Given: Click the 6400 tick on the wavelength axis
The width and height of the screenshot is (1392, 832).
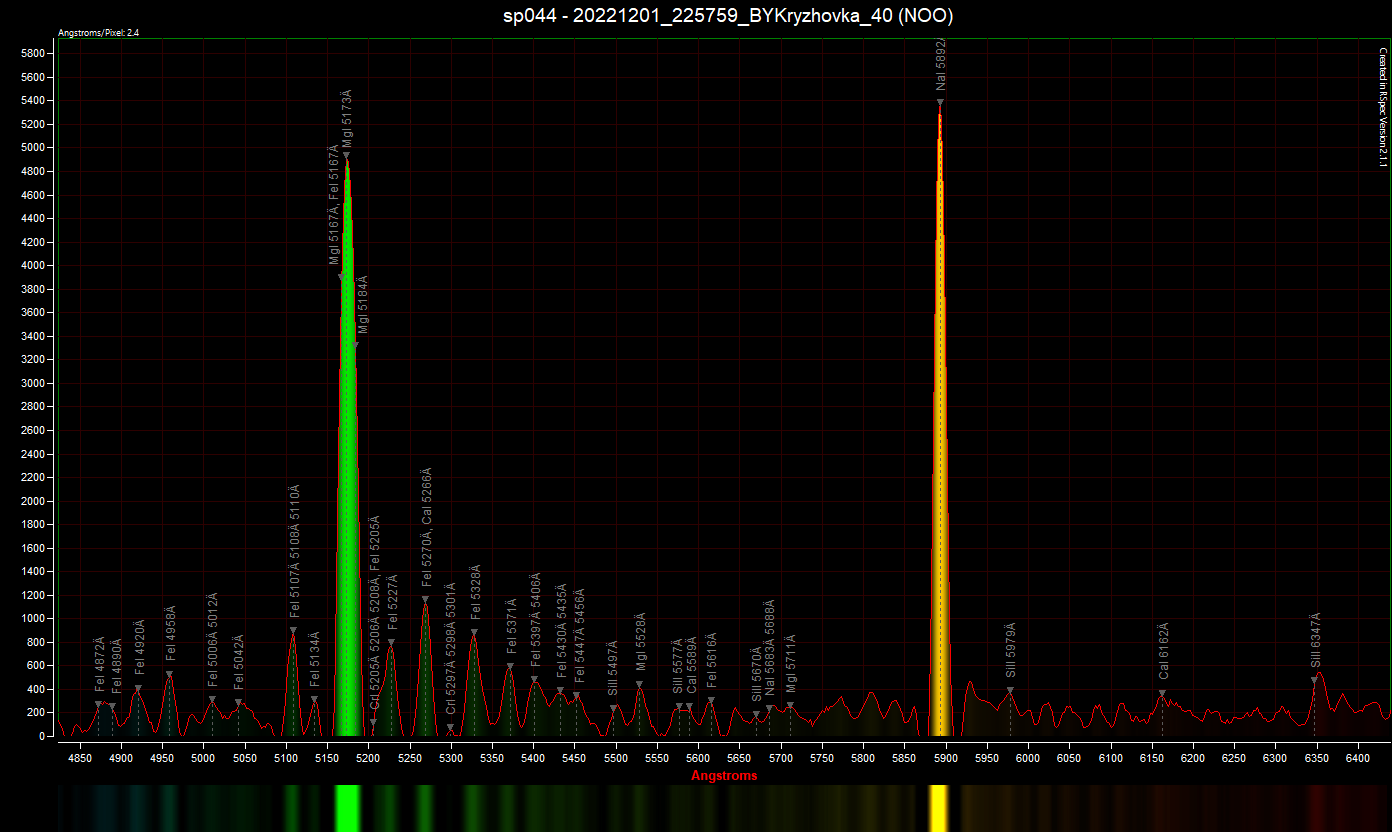Looking at the screenshot, I should (x=1358, y=760).
